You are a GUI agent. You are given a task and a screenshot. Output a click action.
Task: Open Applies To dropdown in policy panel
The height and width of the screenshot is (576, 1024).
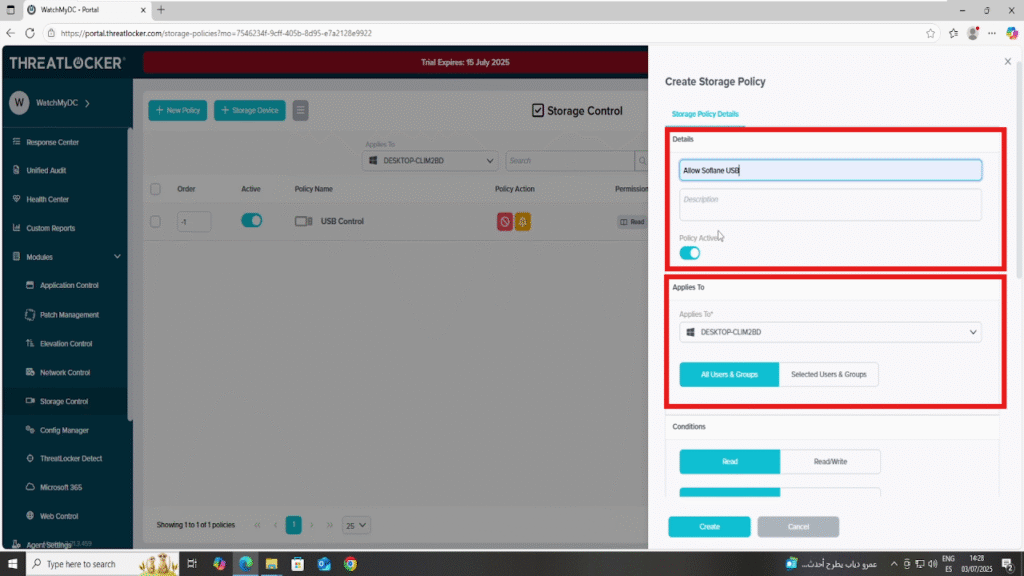pyautogui.click(x=830, y=332)
